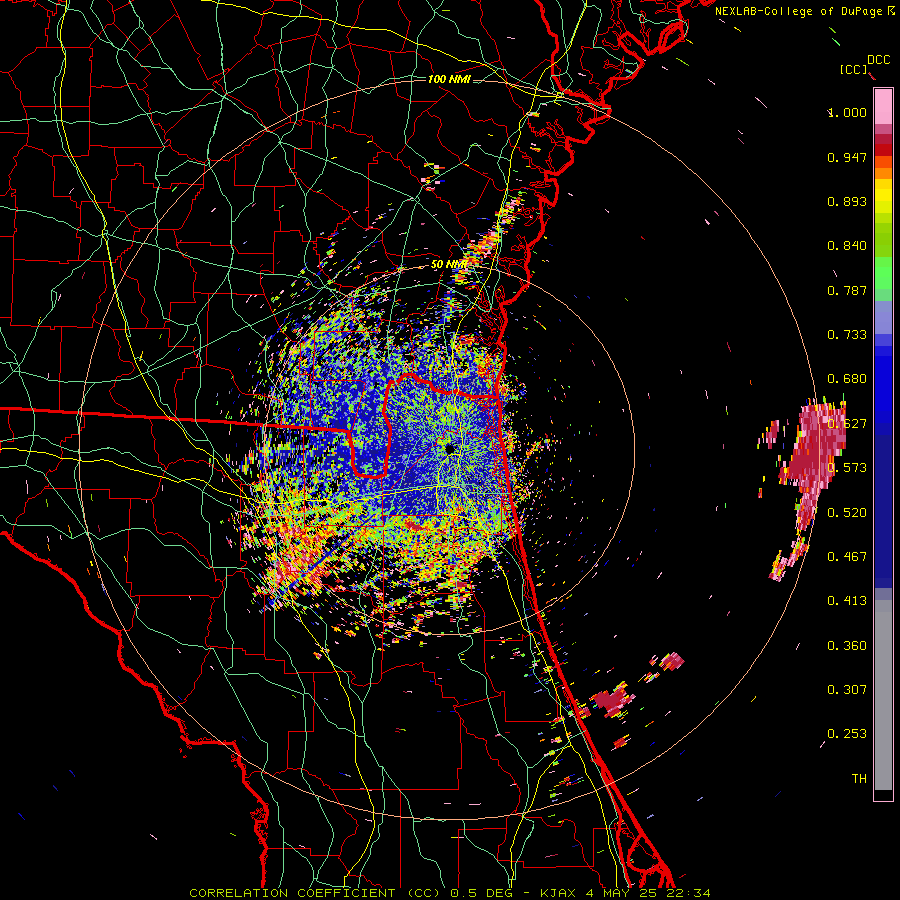Click the 50 NMI range ring label
The width and height of the screenshot is (900, 900).
pos(448,265)
